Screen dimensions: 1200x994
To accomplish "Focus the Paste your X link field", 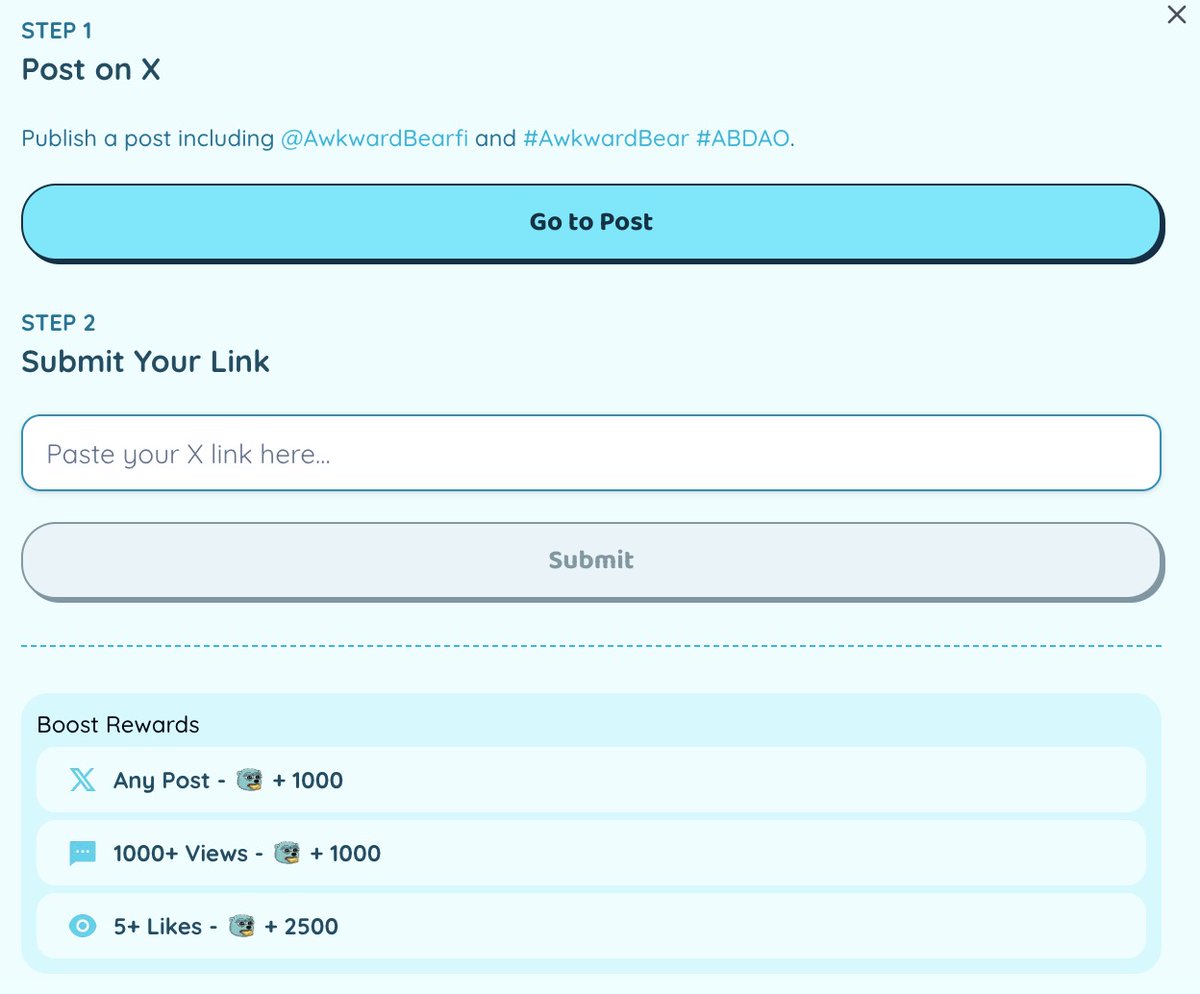I will (591, 453).
